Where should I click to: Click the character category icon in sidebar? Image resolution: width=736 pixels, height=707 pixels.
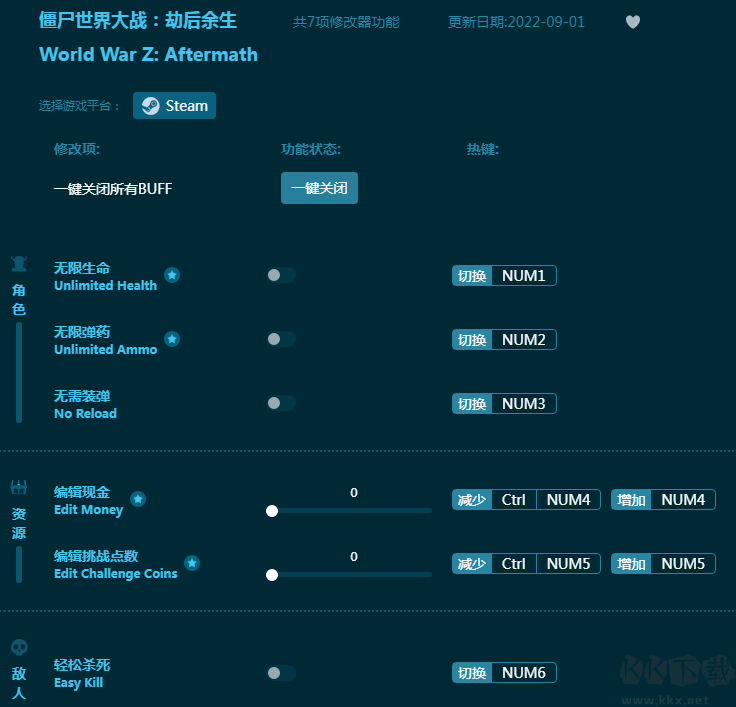click(19, 265)
